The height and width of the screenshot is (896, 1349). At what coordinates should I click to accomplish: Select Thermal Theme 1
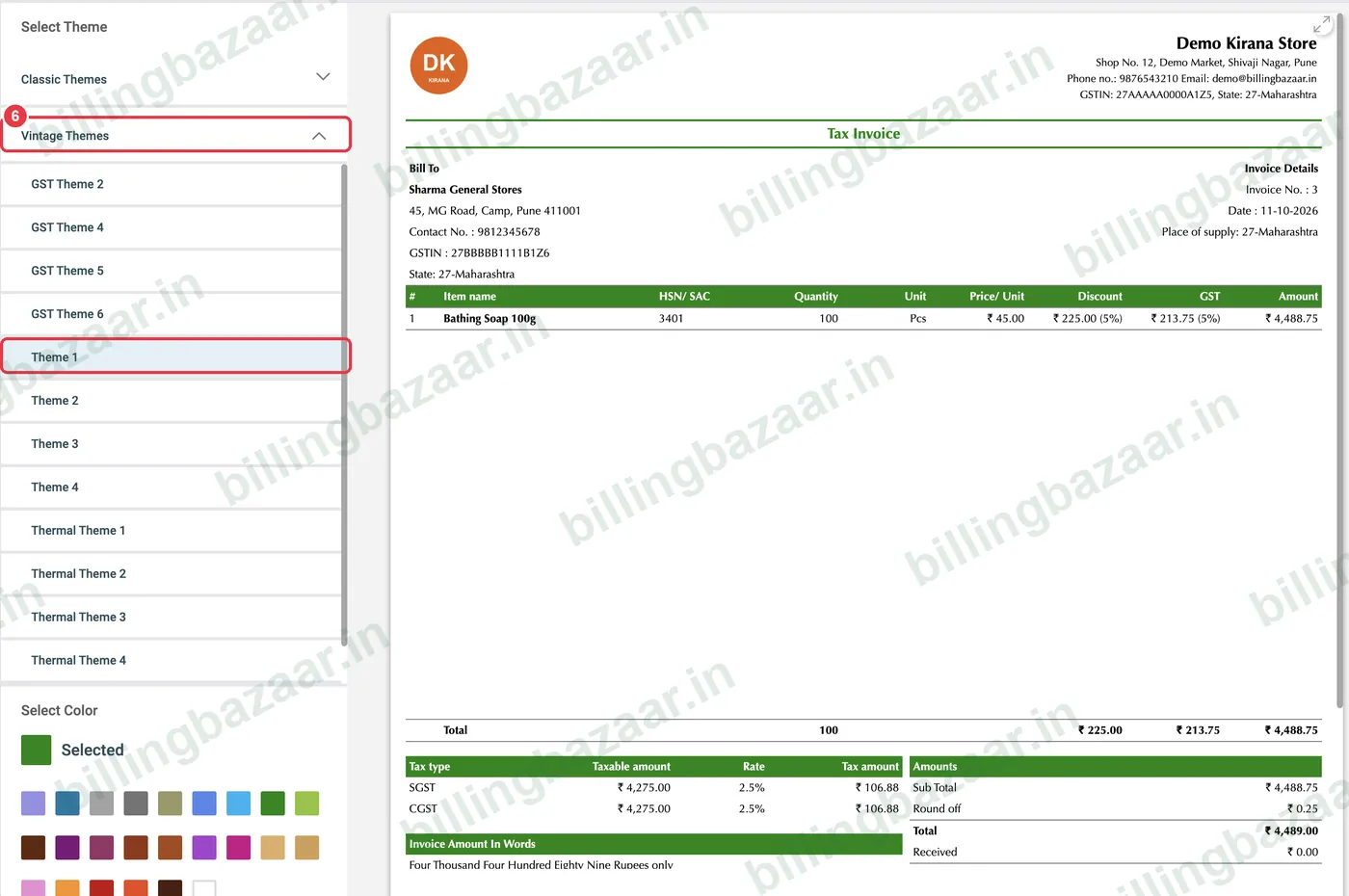[172, 531]
